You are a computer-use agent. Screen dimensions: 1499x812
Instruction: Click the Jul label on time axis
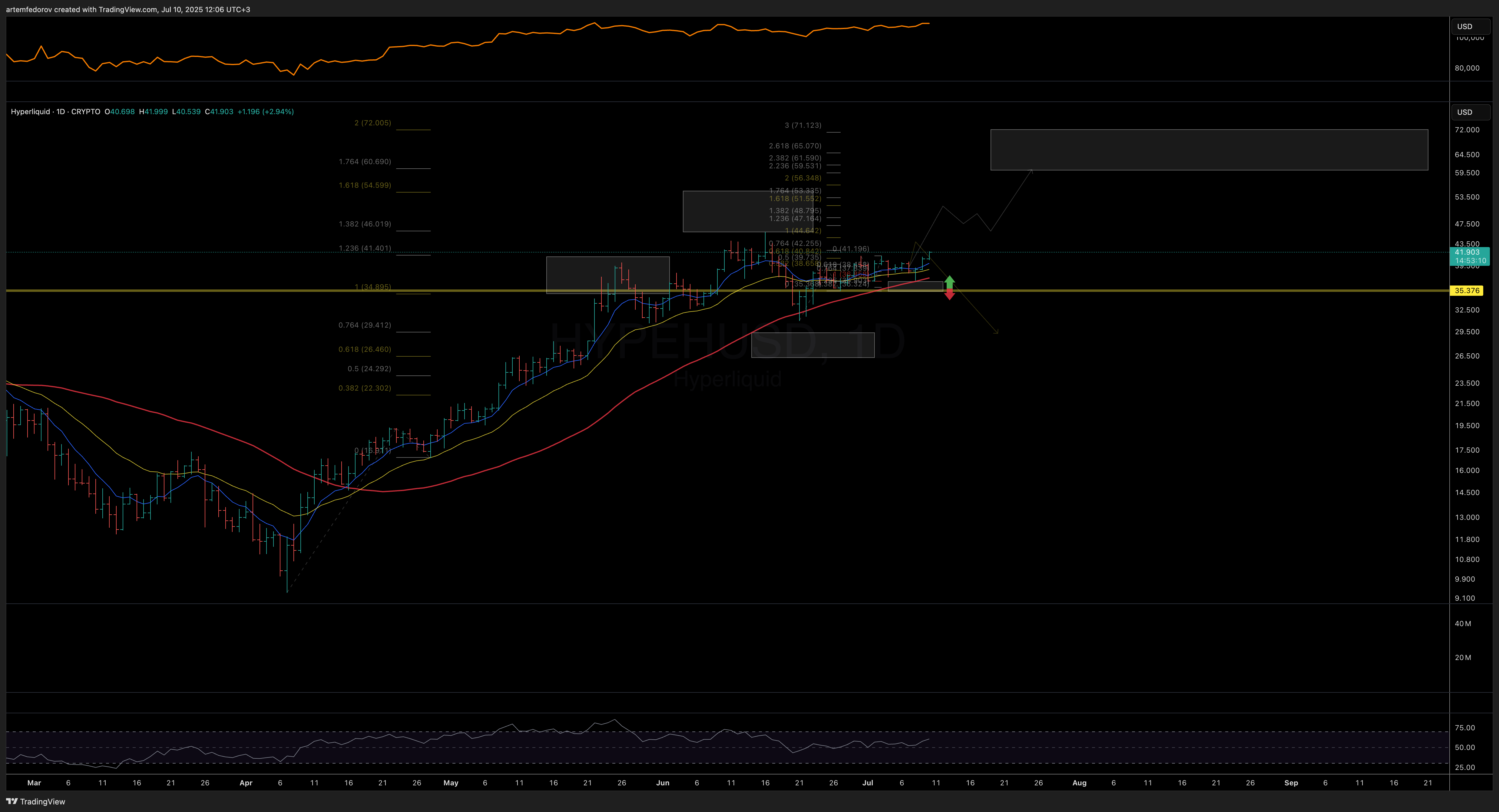click(x=868, y=783)
